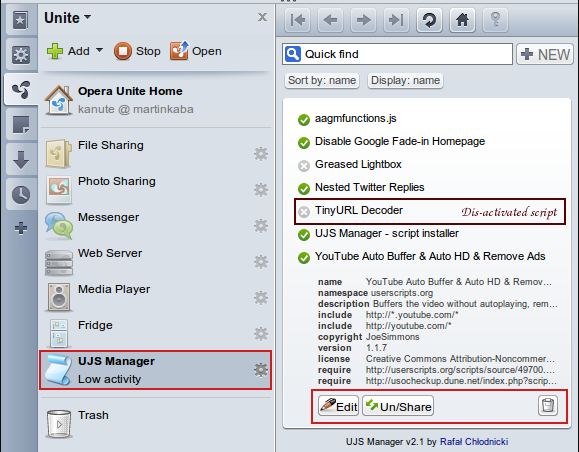This screenshot has height=452, width=579.
Task: Open the Notes panel icon
Action: pyautogui.click(x=20, y=124)
